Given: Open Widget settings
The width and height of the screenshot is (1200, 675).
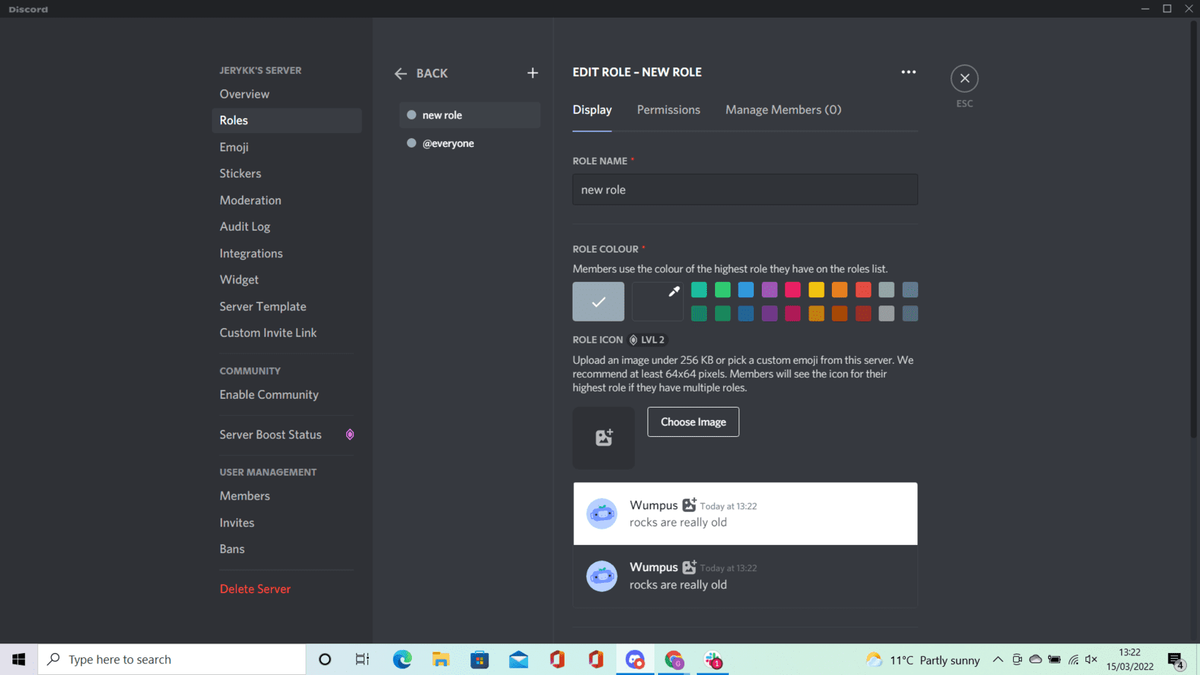Looking at the screenshot, I should click(287, 280).
